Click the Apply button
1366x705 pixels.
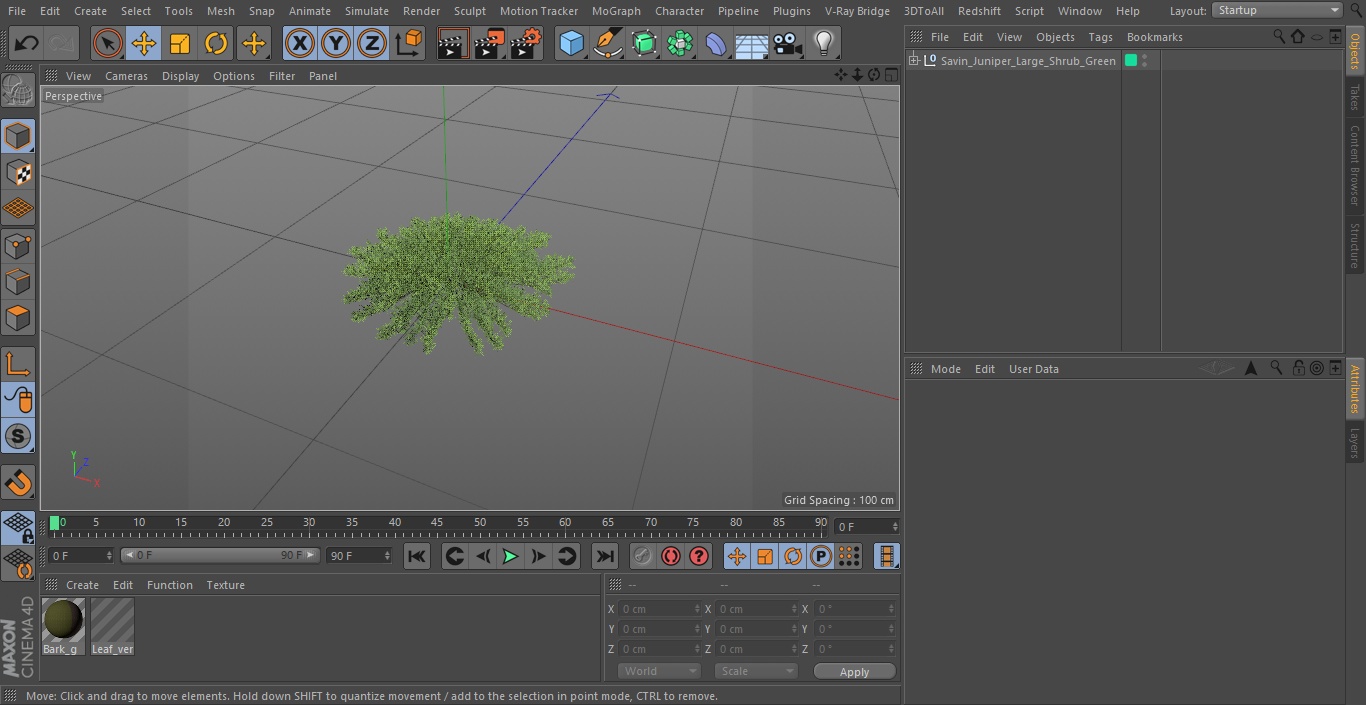[854, 671]
